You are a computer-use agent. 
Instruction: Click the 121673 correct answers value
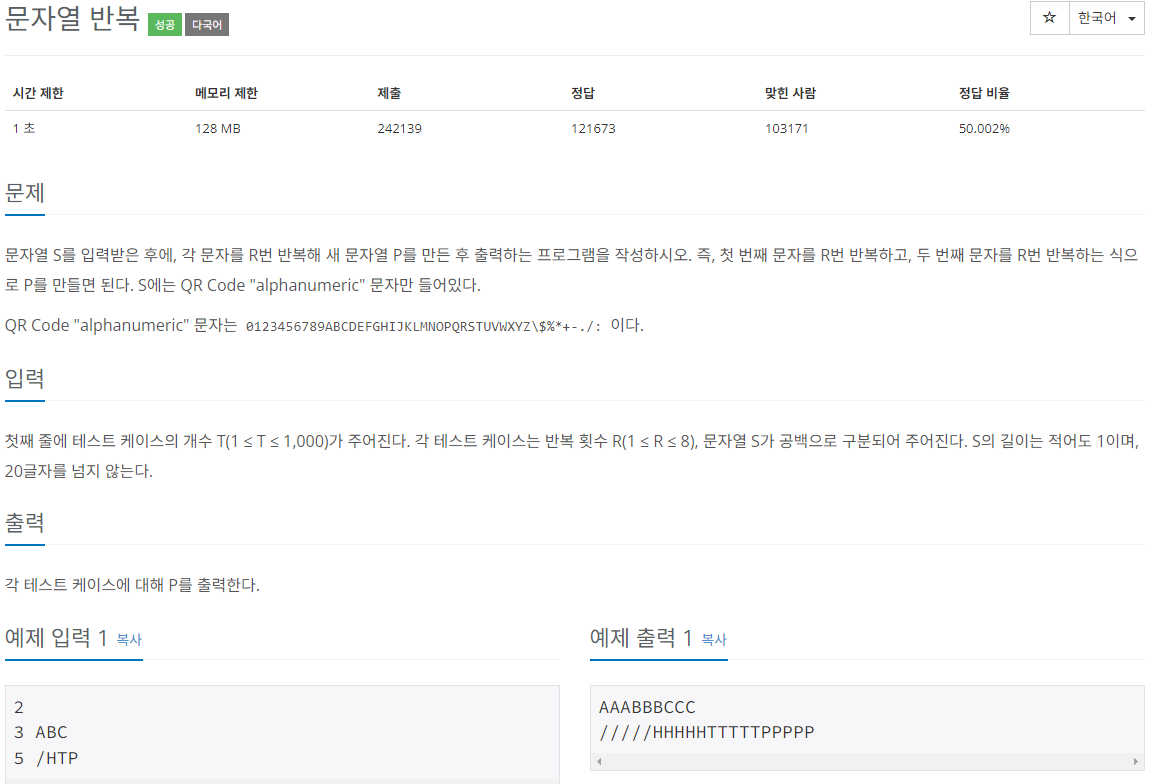tap(593, 128)
